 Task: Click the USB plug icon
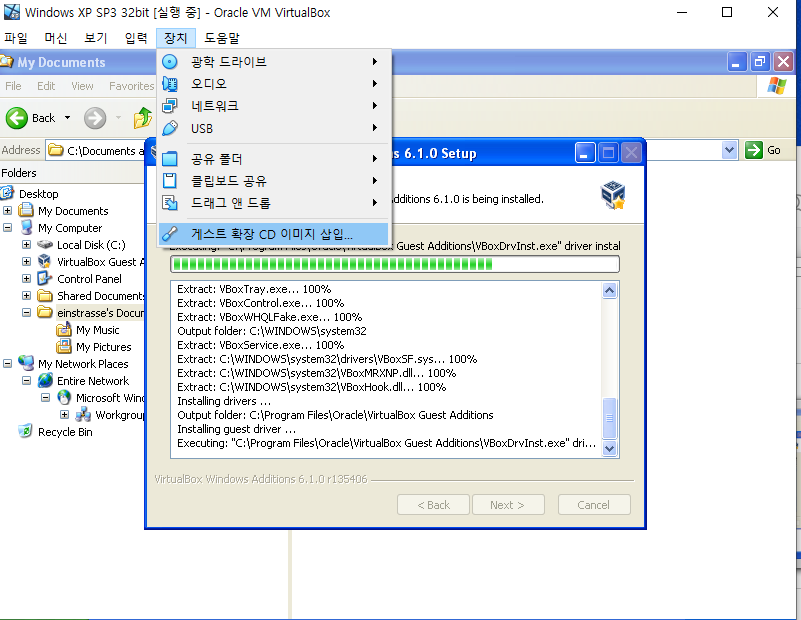[170, 128]
